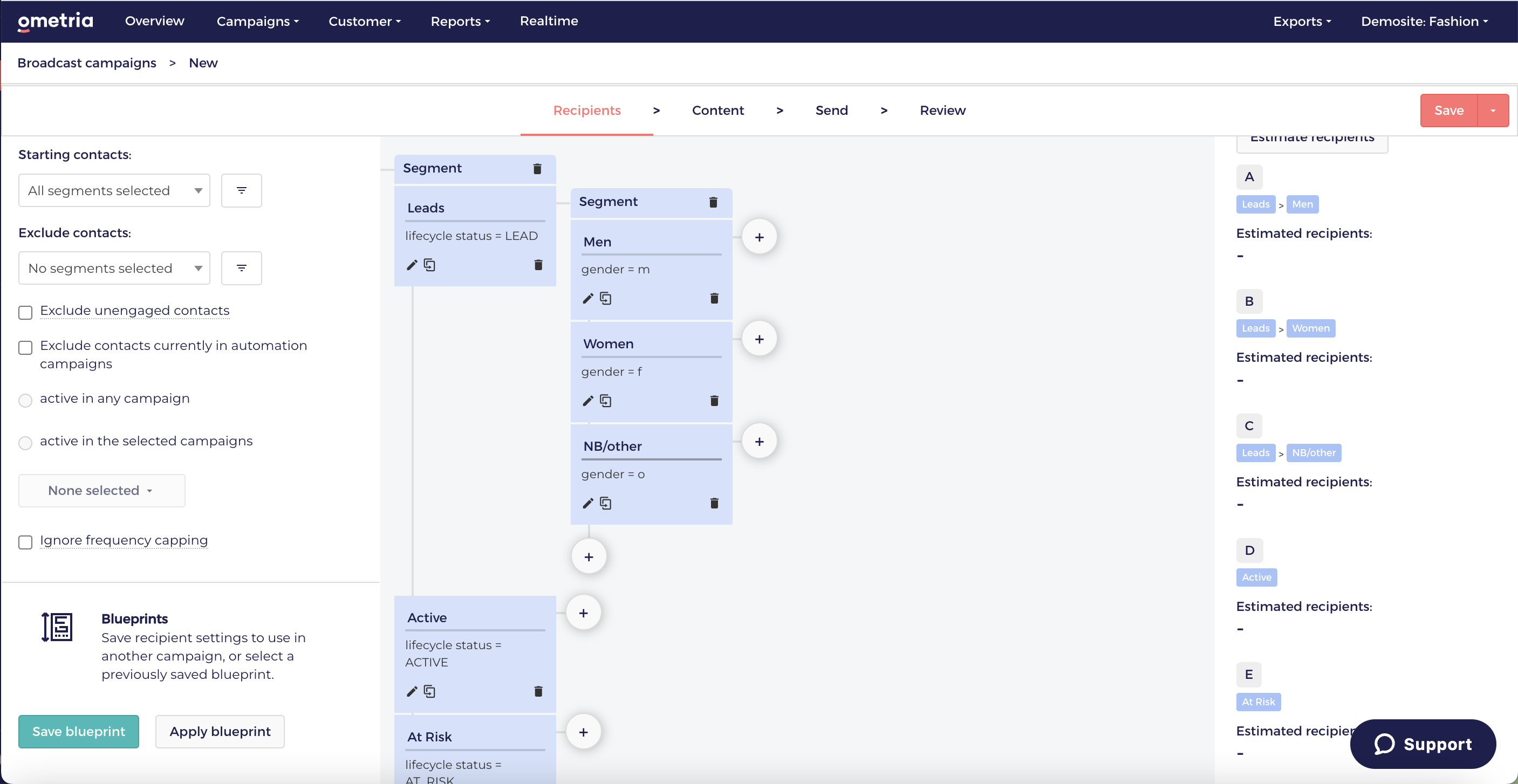
Task: Duplicate the Men segment
Action: coord(605,299)
